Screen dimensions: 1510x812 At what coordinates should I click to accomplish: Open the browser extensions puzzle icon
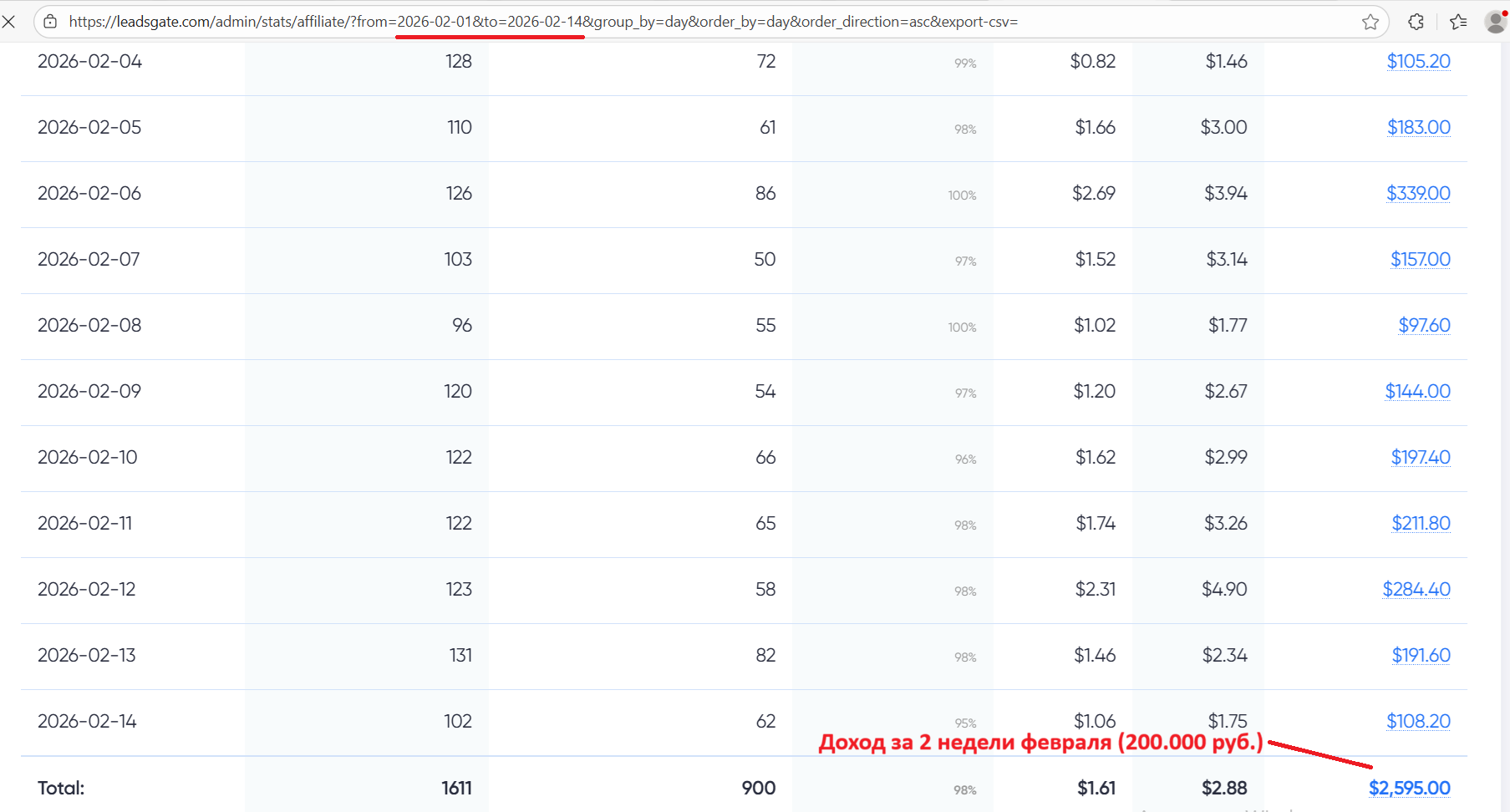tap(1416, 22)
